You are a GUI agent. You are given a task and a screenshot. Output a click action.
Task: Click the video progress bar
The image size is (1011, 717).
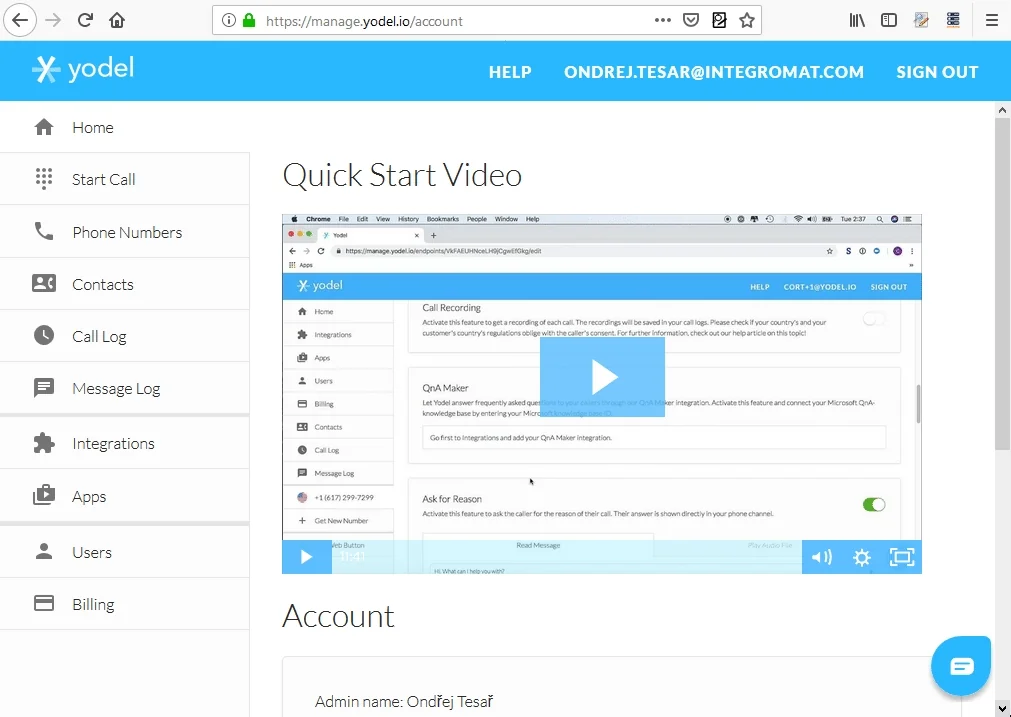(x=567, y=557)
